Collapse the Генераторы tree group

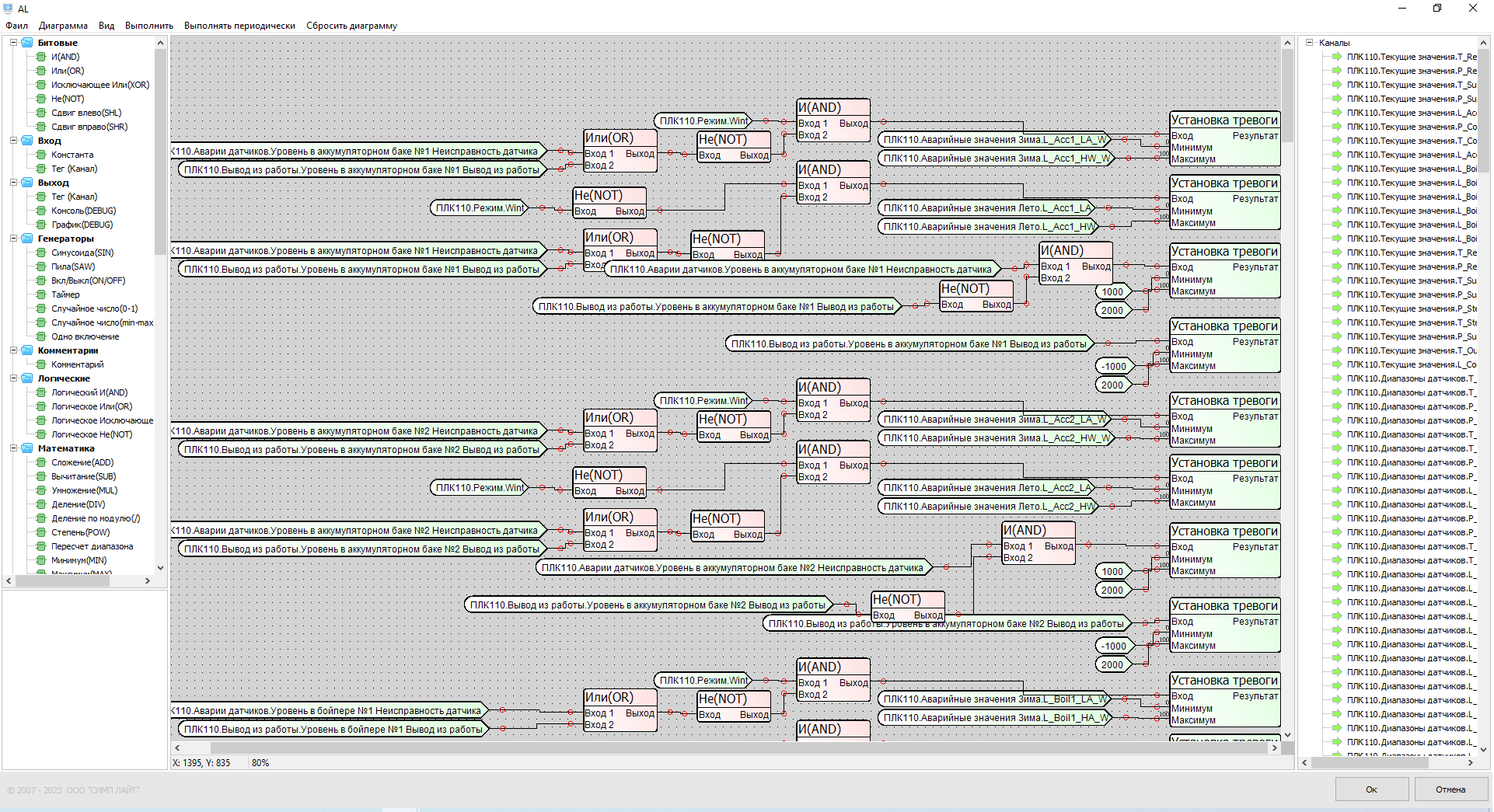coord(13,239)
